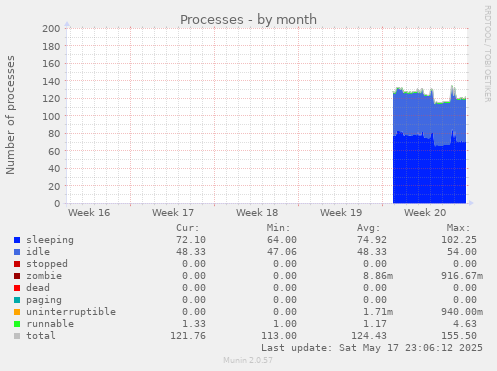This screenshot has height=371, width=497.
Task: Click the 'Week 18' axis label
Action: tap(257, 213)
